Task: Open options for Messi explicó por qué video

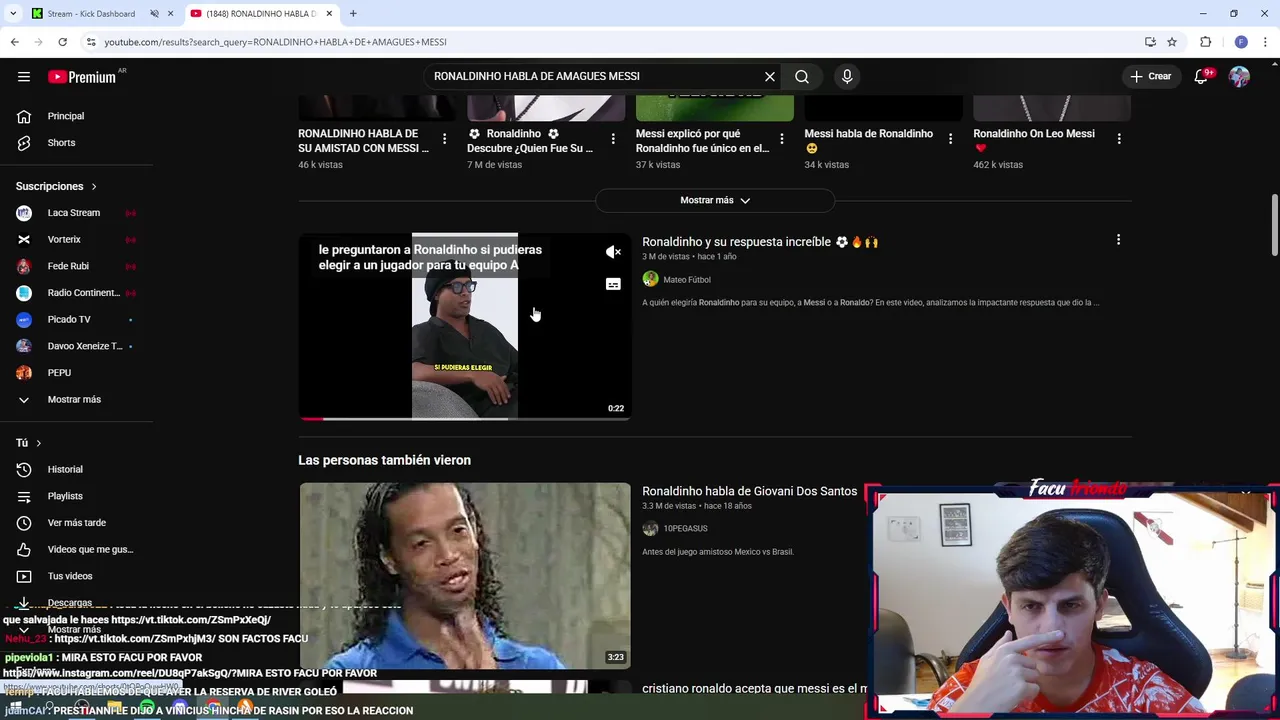Action: pos(782,139)
